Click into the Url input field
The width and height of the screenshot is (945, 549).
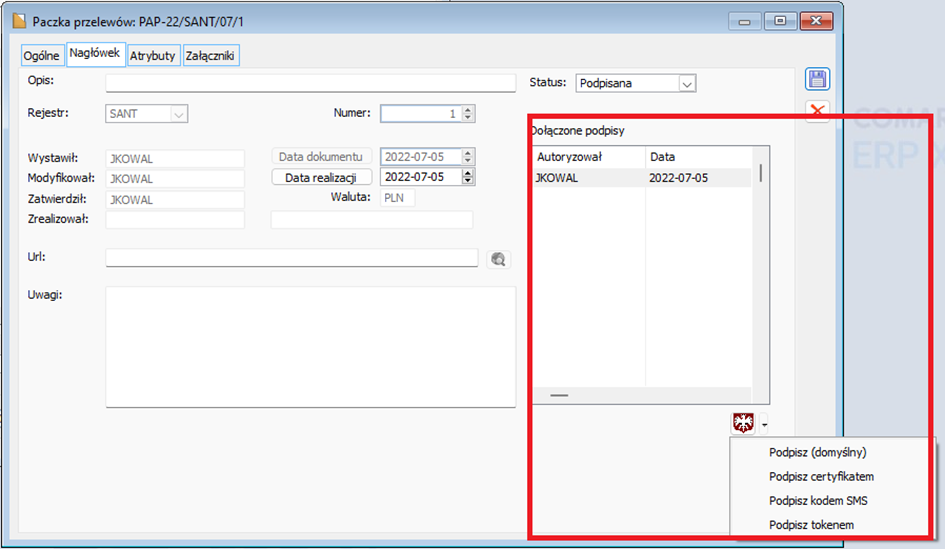pos(292,258)
